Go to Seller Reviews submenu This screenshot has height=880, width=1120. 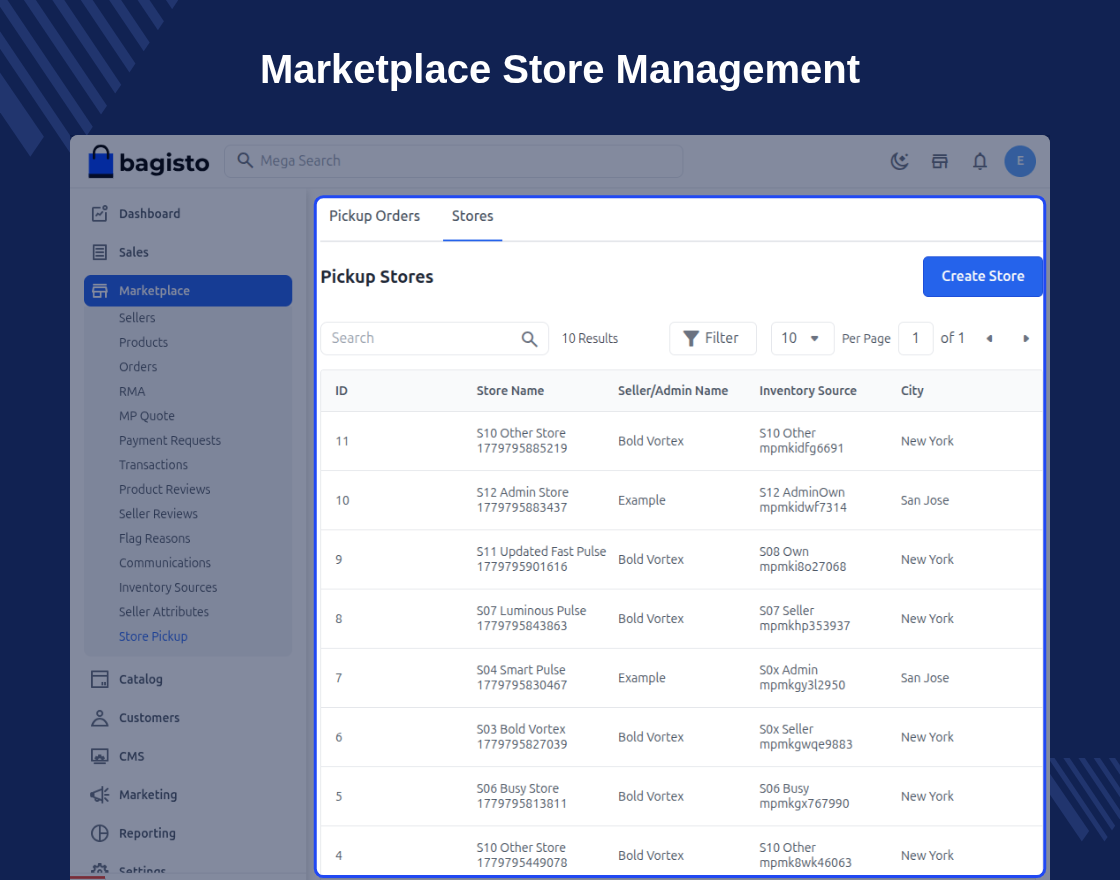159,514
